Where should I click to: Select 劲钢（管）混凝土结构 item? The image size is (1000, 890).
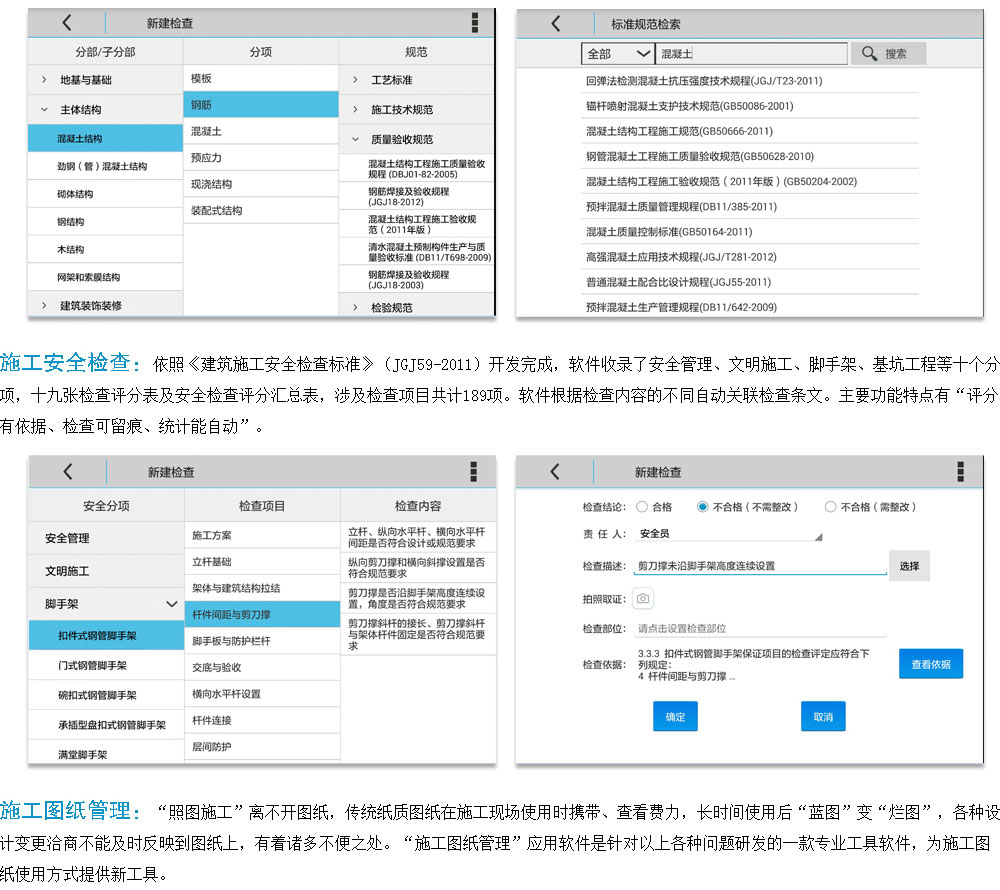click(x=105, y=166)
